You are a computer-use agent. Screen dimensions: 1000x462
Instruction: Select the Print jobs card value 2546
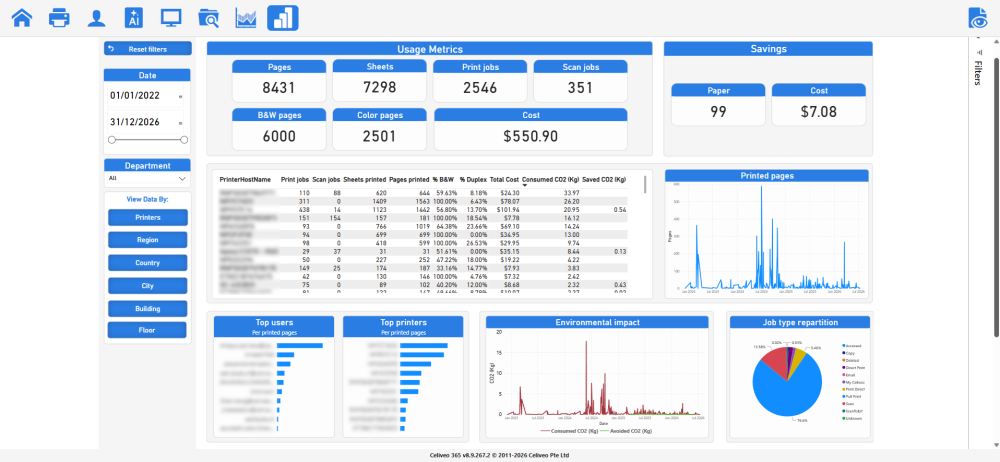(480, 87)
